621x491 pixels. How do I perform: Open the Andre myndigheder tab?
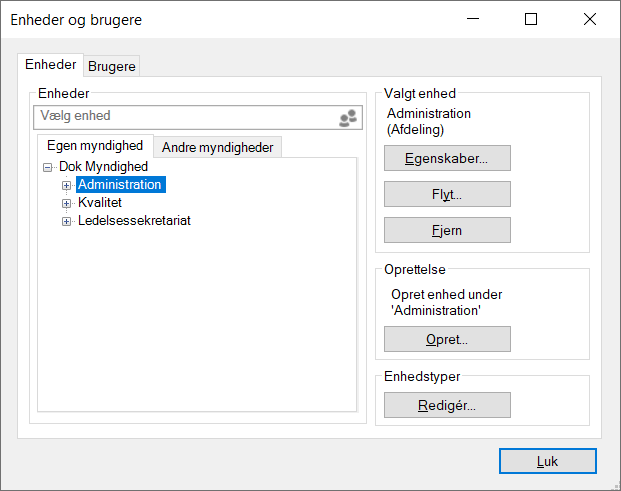click(x=217, y=147)
